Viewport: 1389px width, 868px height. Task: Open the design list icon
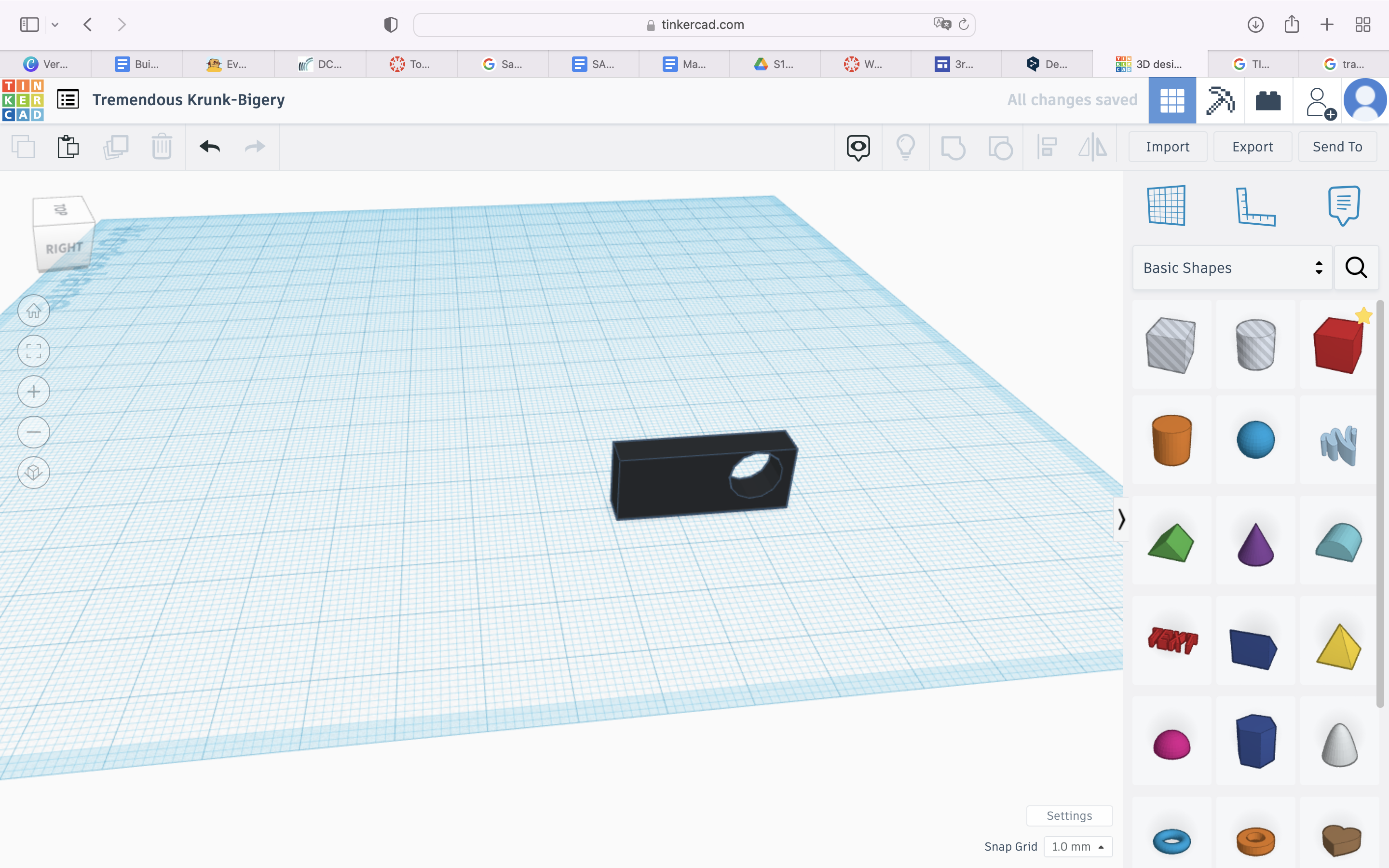68,99
